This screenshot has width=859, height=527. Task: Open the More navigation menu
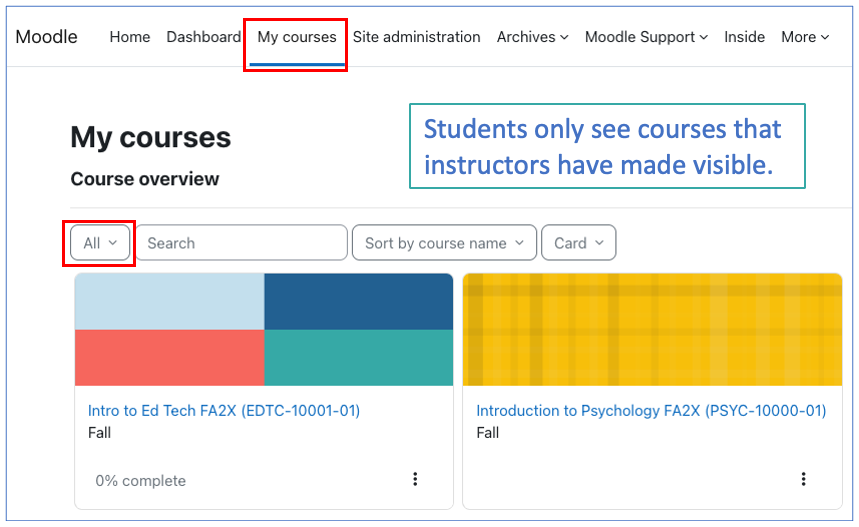[x=805, y=37]
